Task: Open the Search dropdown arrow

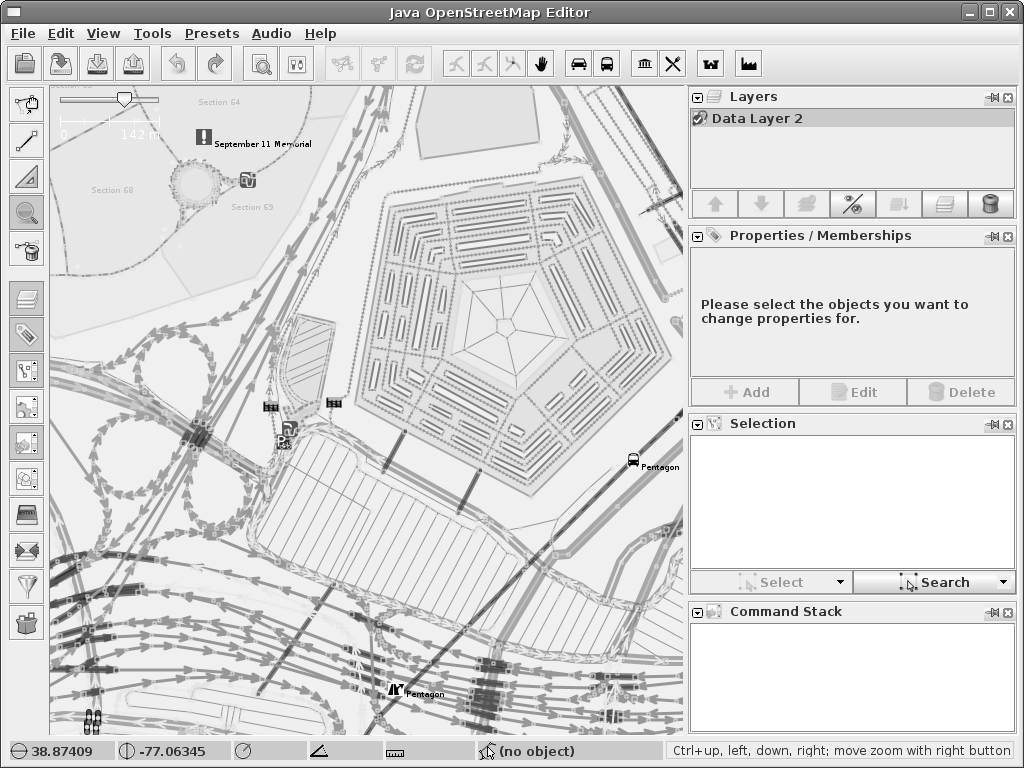Action: (1003, 582)
